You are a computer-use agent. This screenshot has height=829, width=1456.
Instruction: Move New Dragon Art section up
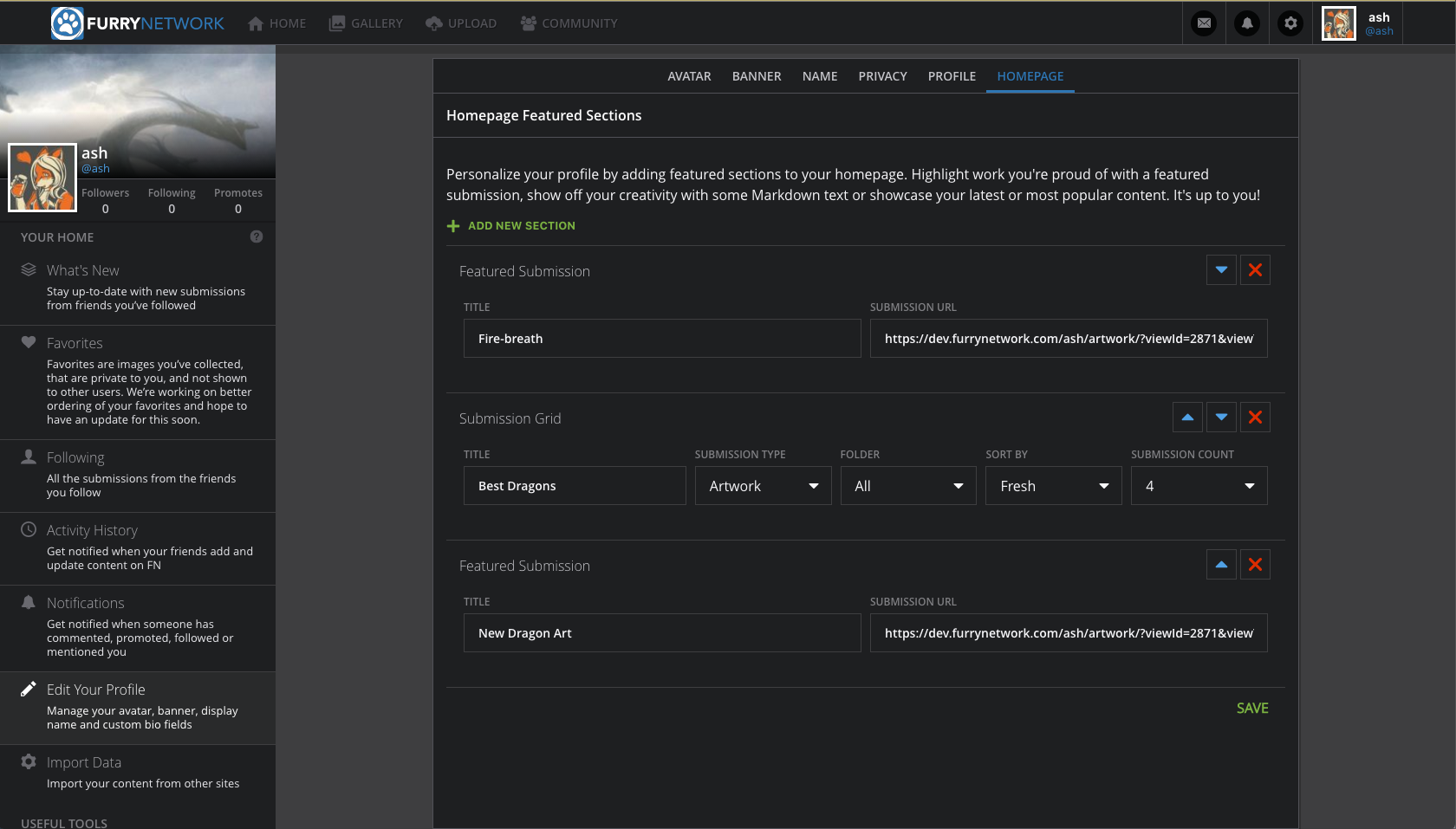1221,565
